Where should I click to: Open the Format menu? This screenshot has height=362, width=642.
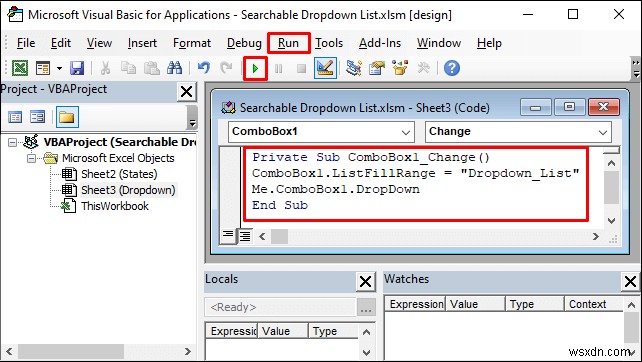192,43
